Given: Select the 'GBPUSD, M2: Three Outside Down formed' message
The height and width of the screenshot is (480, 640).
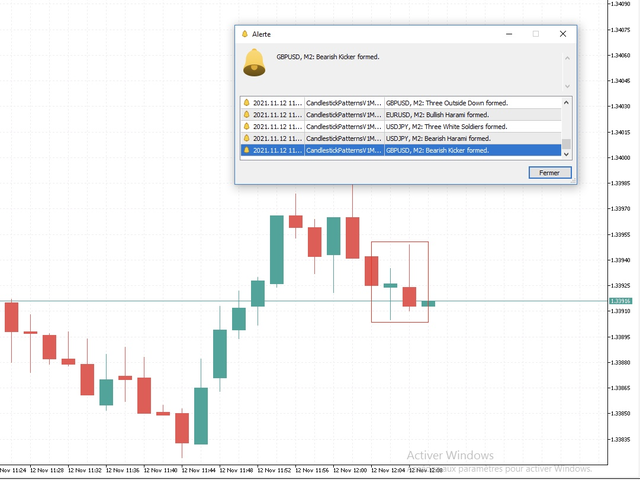Looking at the screenshot, I should point(445,102).
